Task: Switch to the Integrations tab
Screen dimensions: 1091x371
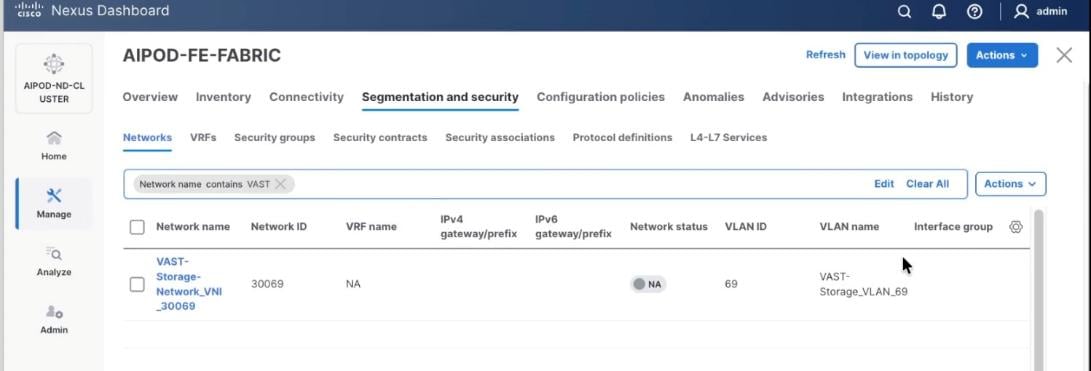Action: pyautogui.click(x=877, y=97)
